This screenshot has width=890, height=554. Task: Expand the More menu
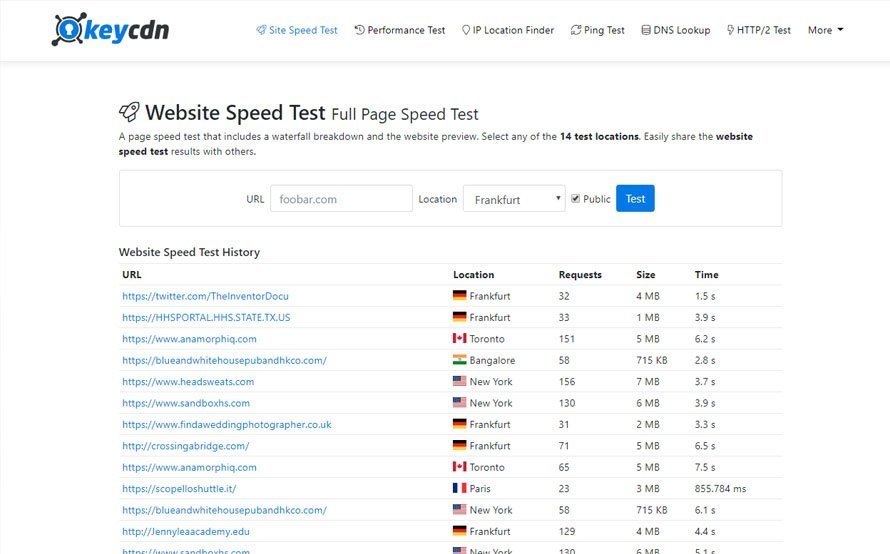(825, 30)
